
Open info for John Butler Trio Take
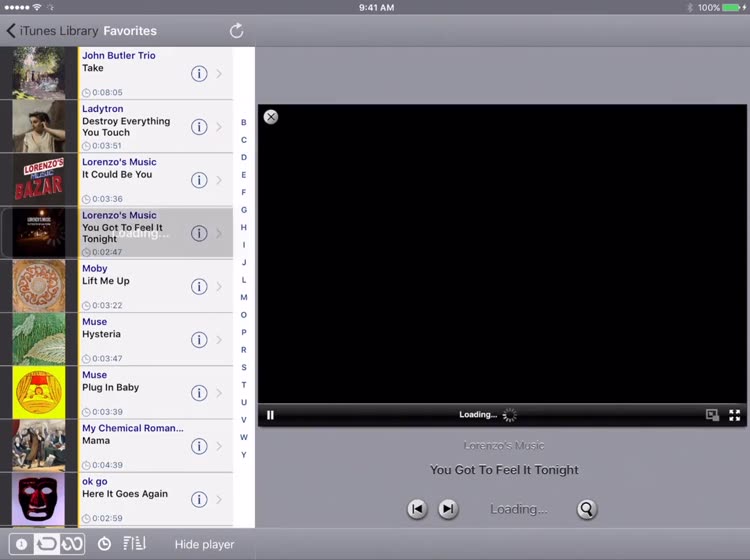[199, 74]
